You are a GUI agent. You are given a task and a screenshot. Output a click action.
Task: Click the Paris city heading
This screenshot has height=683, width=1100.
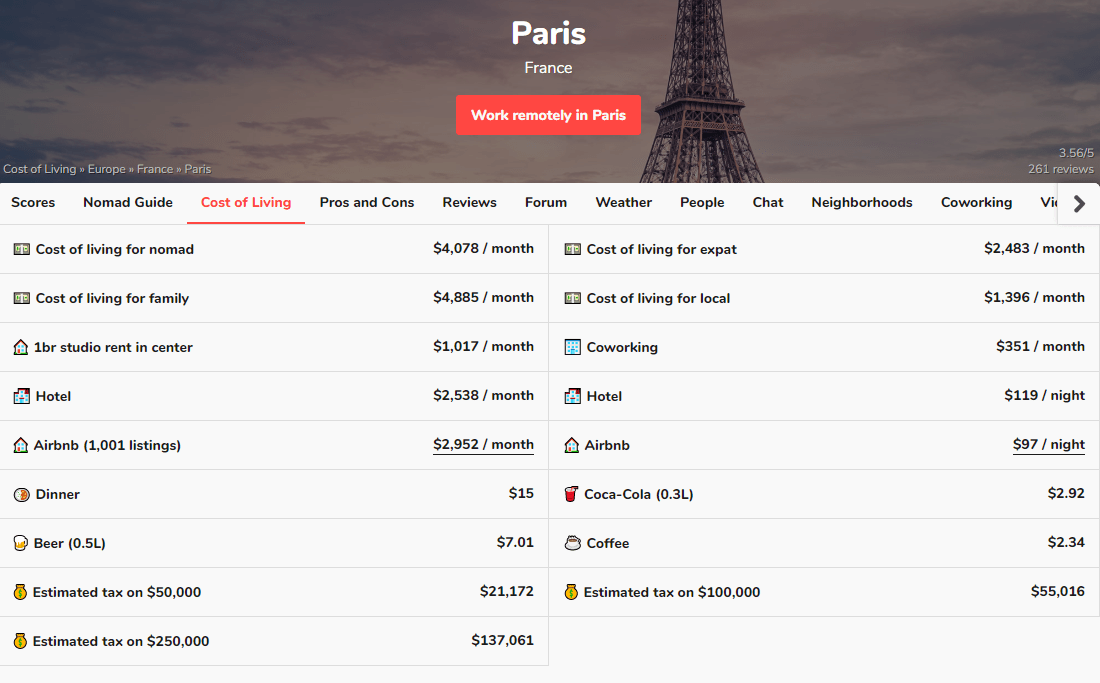click(x=549, y=33)
